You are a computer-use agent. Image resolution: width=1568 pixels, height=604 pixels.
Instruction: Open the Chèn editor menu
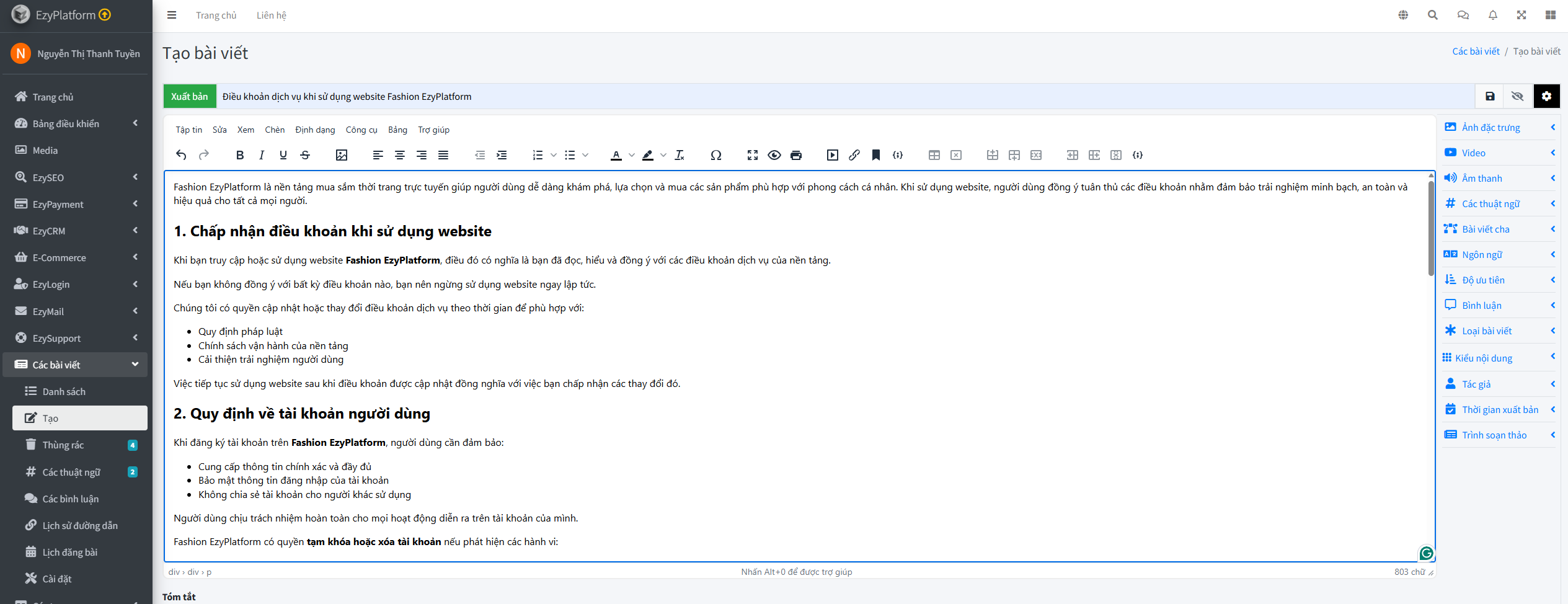[275, 130]
